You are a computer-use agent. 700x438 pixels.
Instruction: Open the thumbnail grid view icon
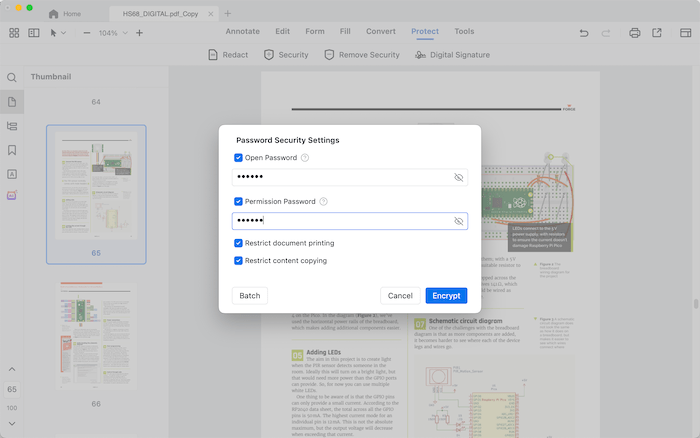point(14,33)
